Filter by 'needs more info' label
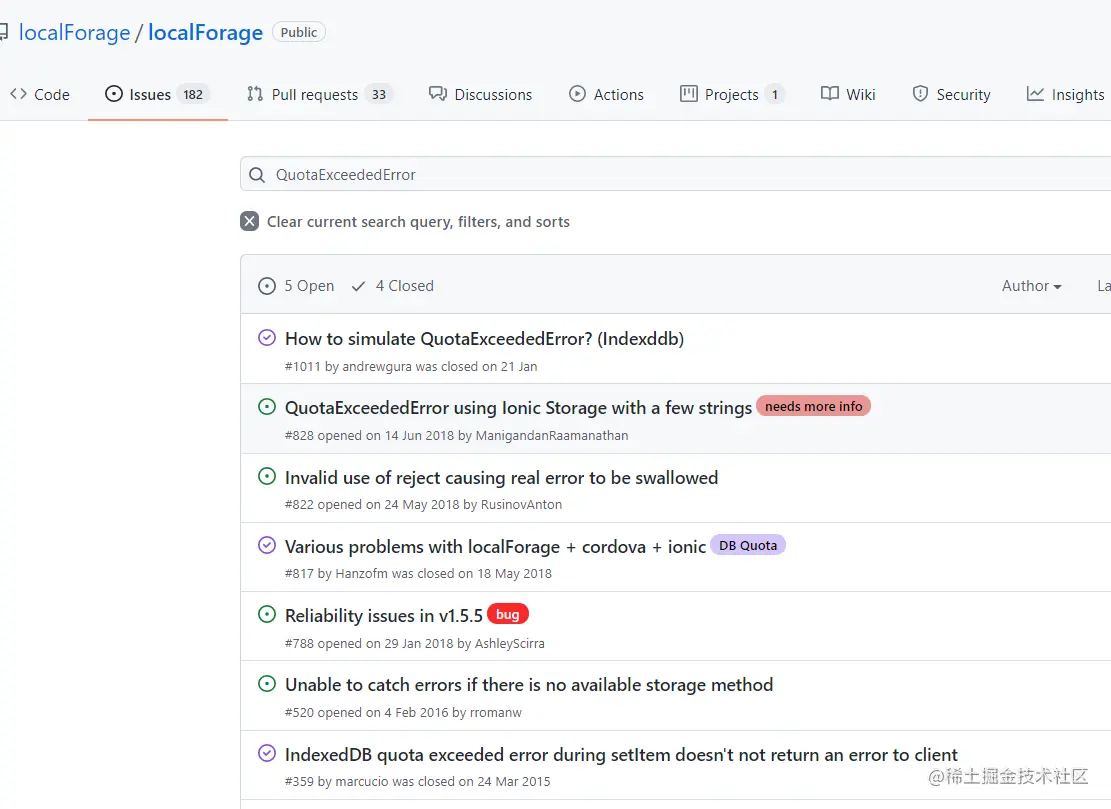Viewport: 1111px width, 809px height. [x=813, y=407]
